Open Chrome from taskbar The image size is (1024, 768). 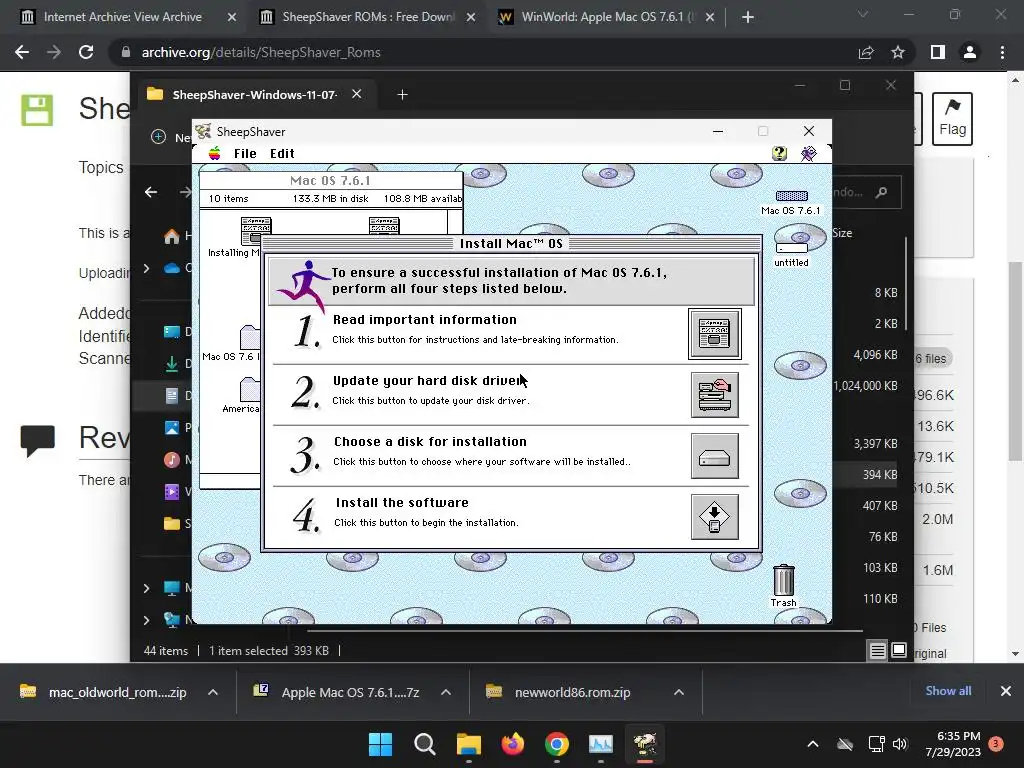(557, 744)
